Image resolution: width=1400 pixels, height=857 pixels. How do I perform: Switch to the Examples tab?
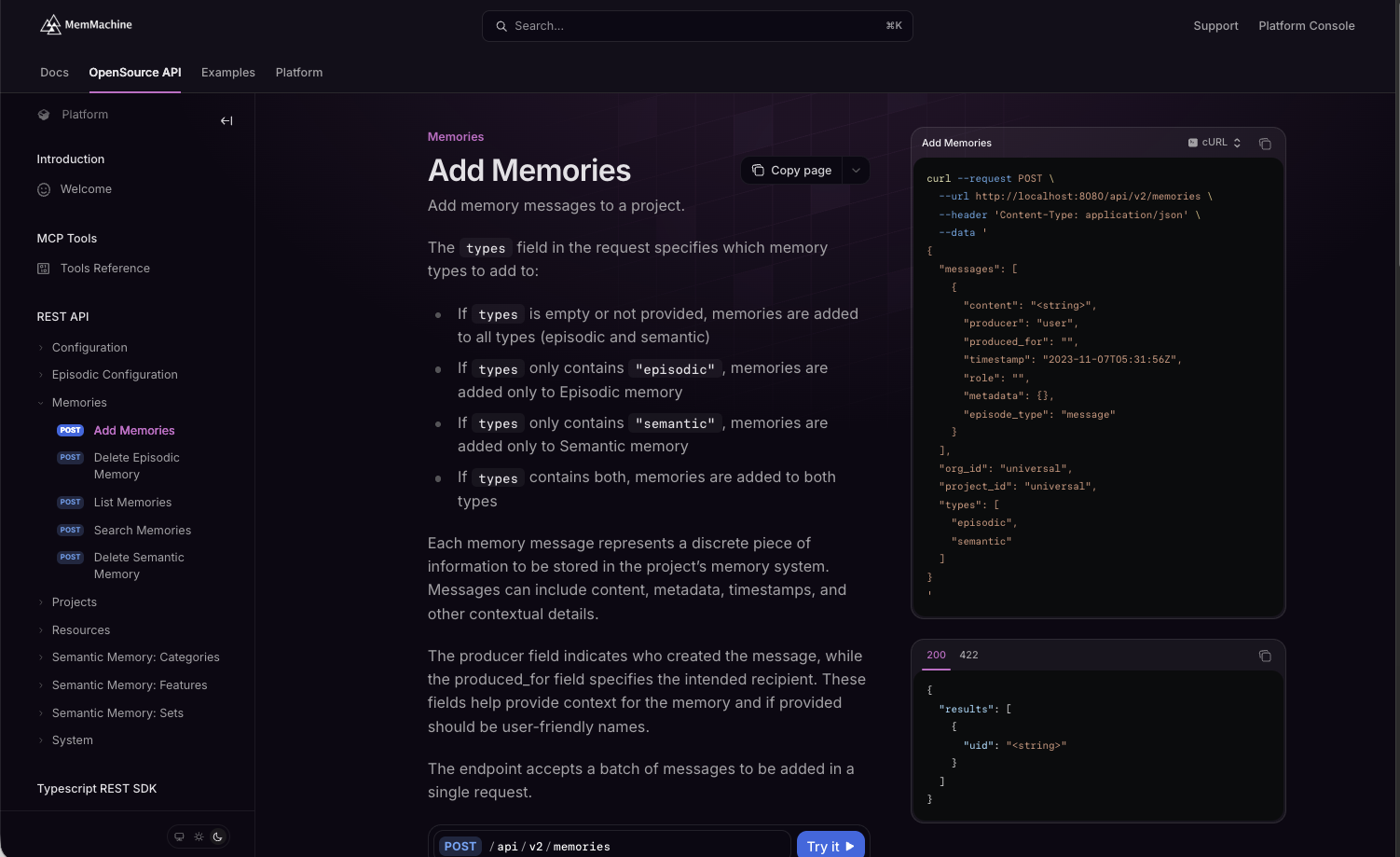click(x=228, y=73)
